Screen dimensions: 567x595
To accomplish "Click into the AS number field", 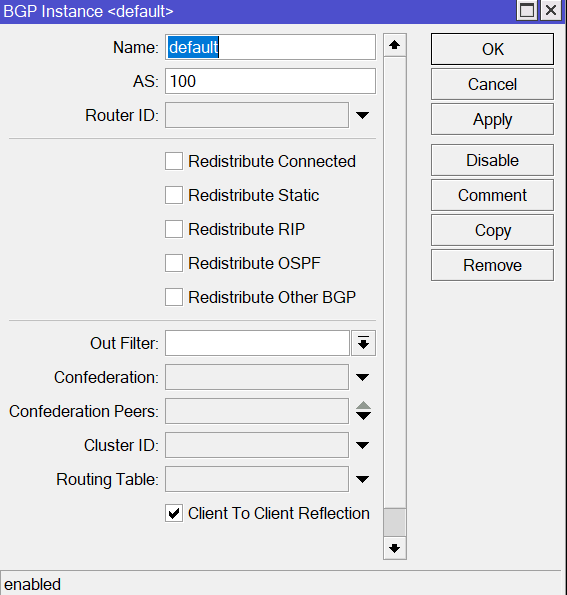I will click(x=270, y=81).
